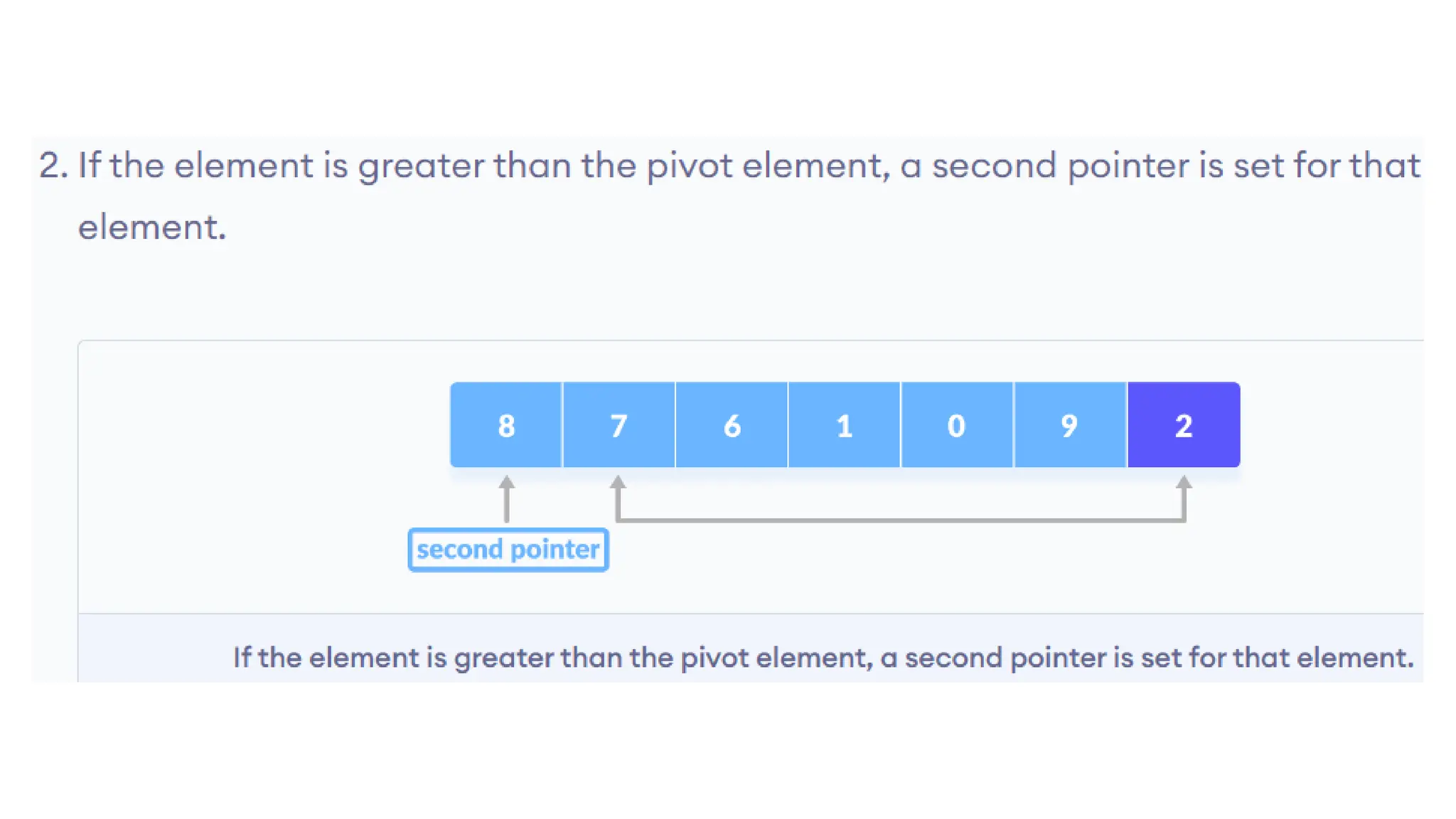Viewport: 1456px width, 819px height.
Task: Click the upward arrow under pivot cell 2
Action: [1184, 498]
